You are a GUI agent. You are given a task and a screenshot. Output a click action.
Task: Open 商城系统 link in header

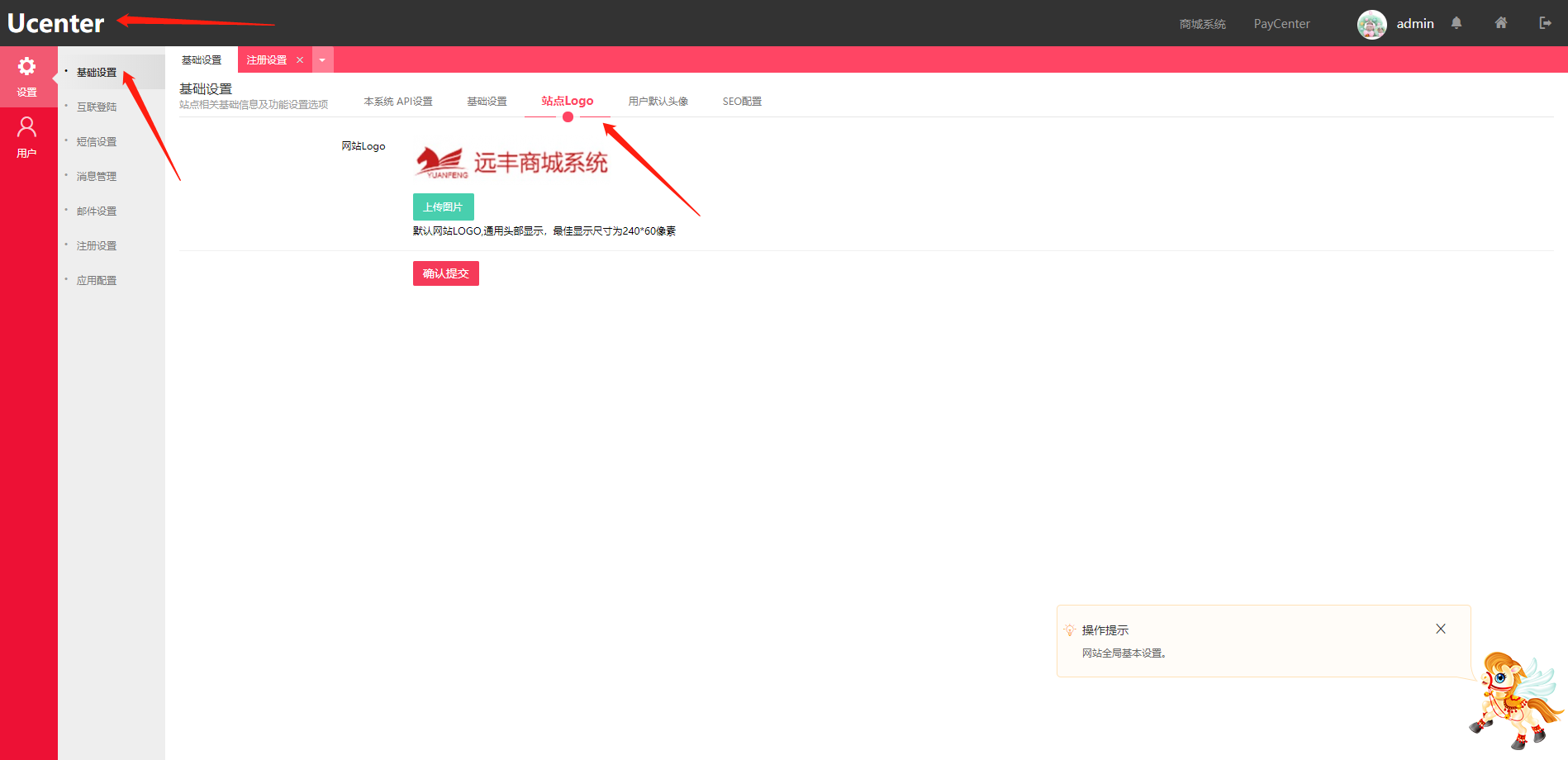(1203, 24)
